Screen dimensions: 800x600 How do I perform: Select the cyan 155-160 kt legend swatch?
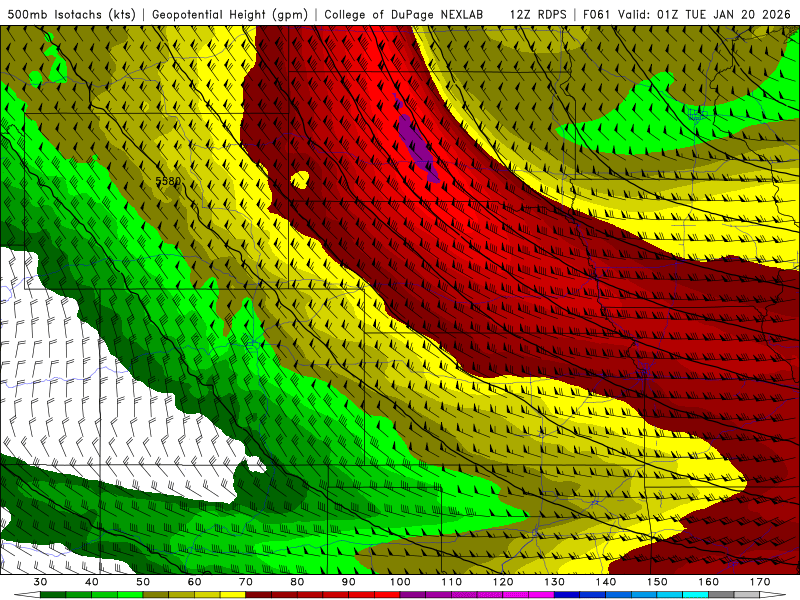point(695,595)
